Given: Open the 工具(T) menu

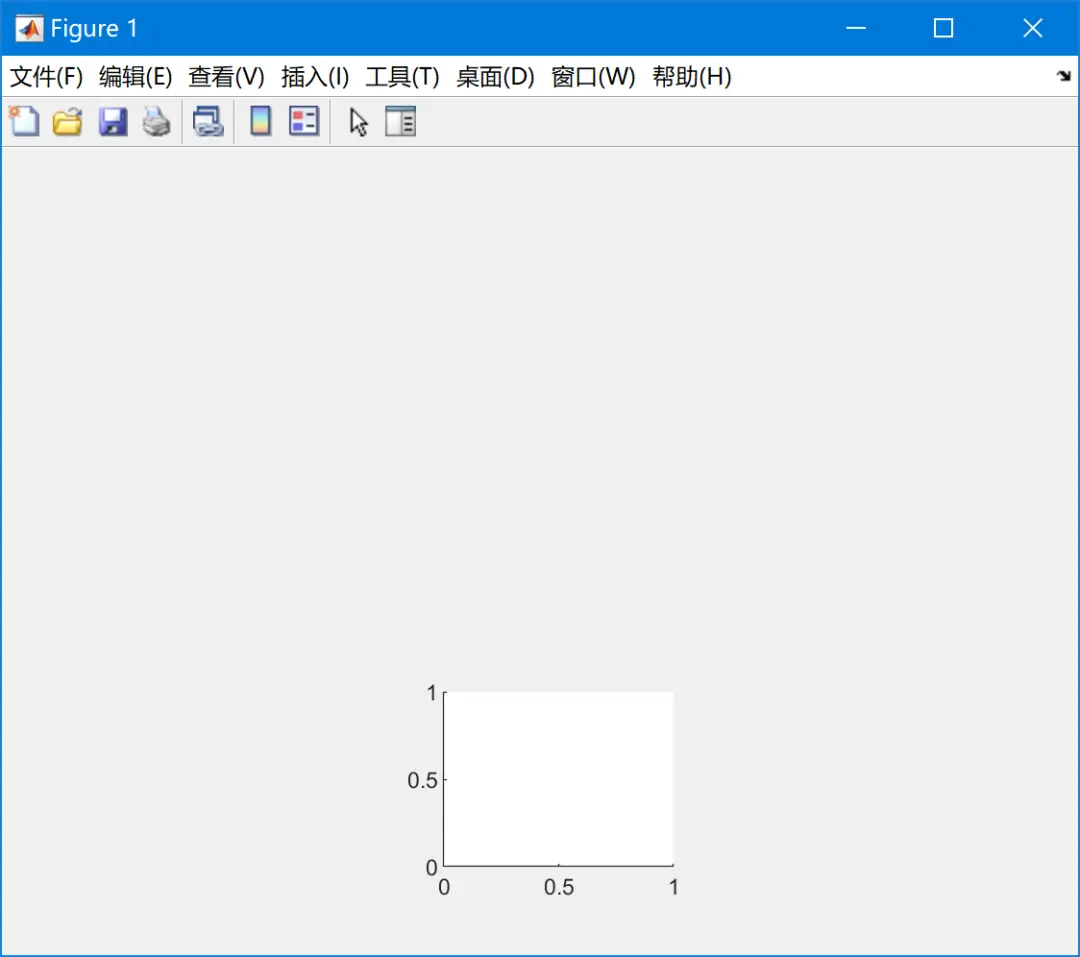Looking at the screenshot, I should (x=402, y=76).
